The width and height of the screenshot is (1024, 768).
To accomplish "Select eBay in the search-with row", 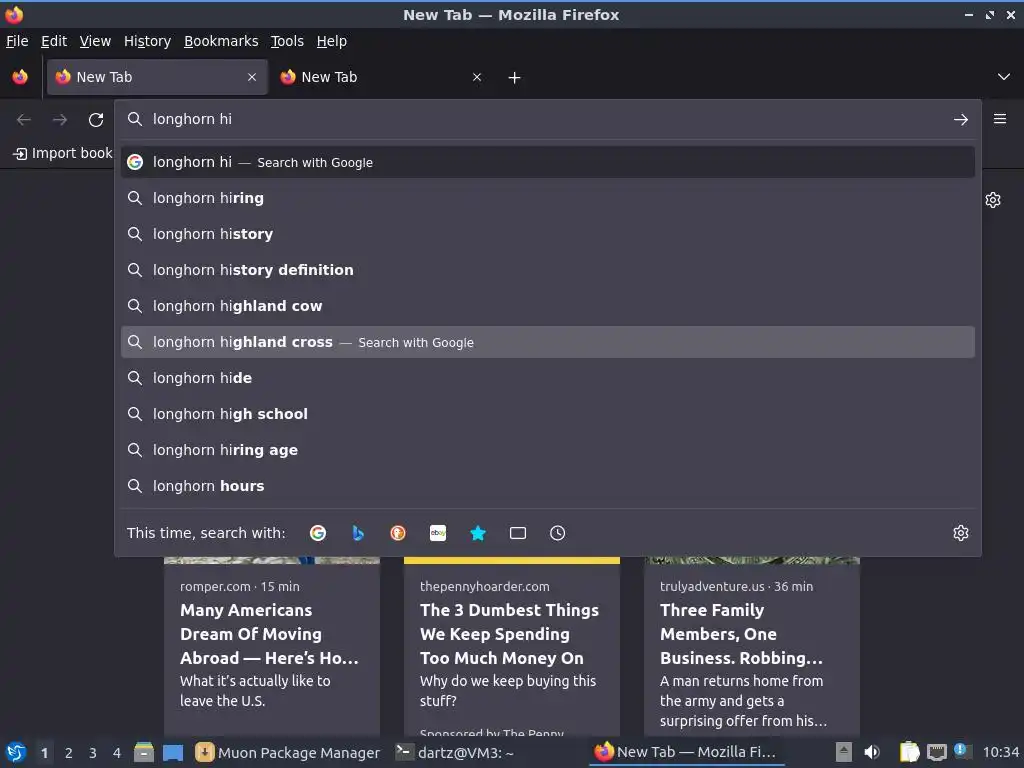I will [x=438, y=533].
